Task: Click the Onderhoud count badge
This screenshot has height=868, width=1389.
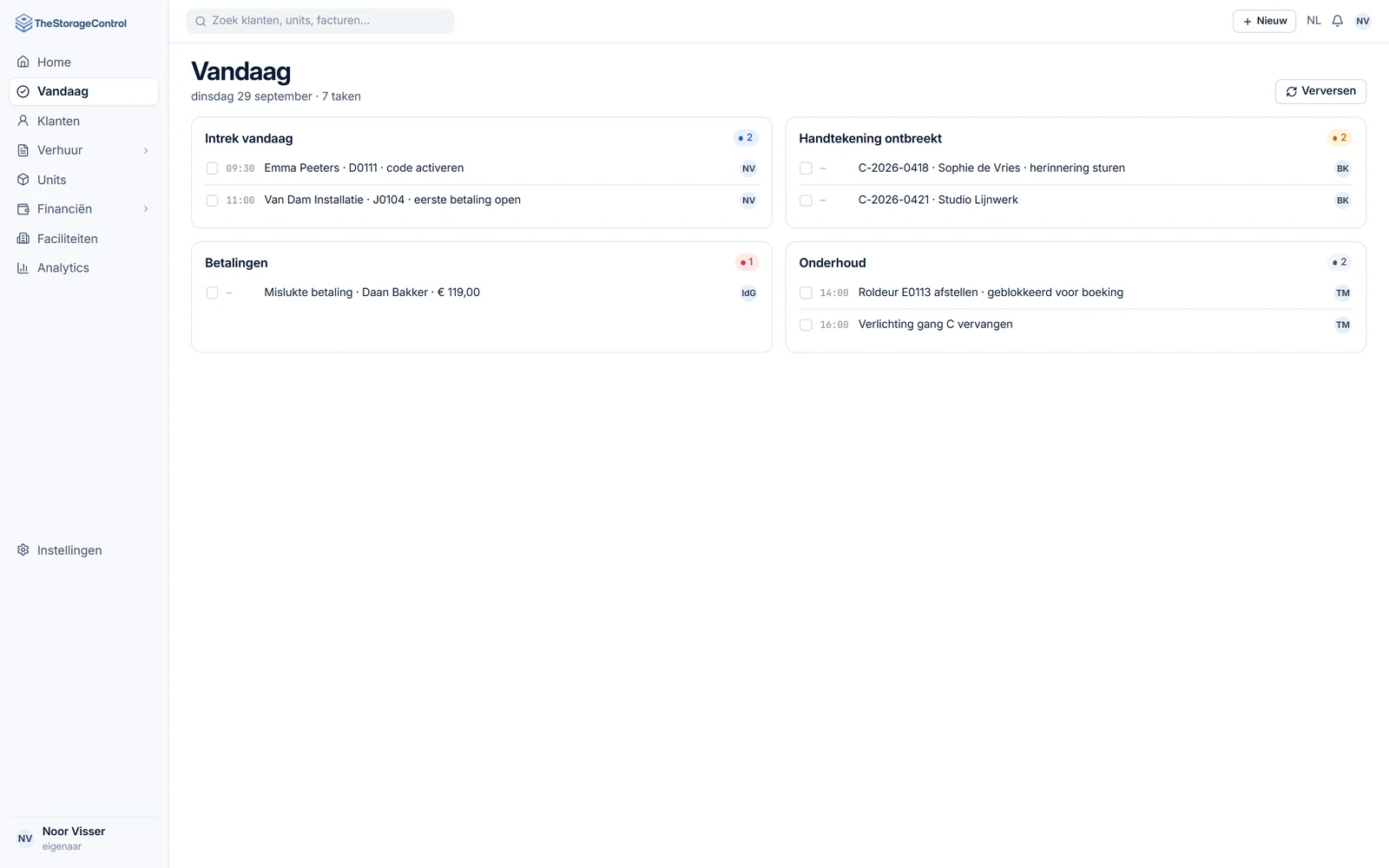Action: [1340, 262]
